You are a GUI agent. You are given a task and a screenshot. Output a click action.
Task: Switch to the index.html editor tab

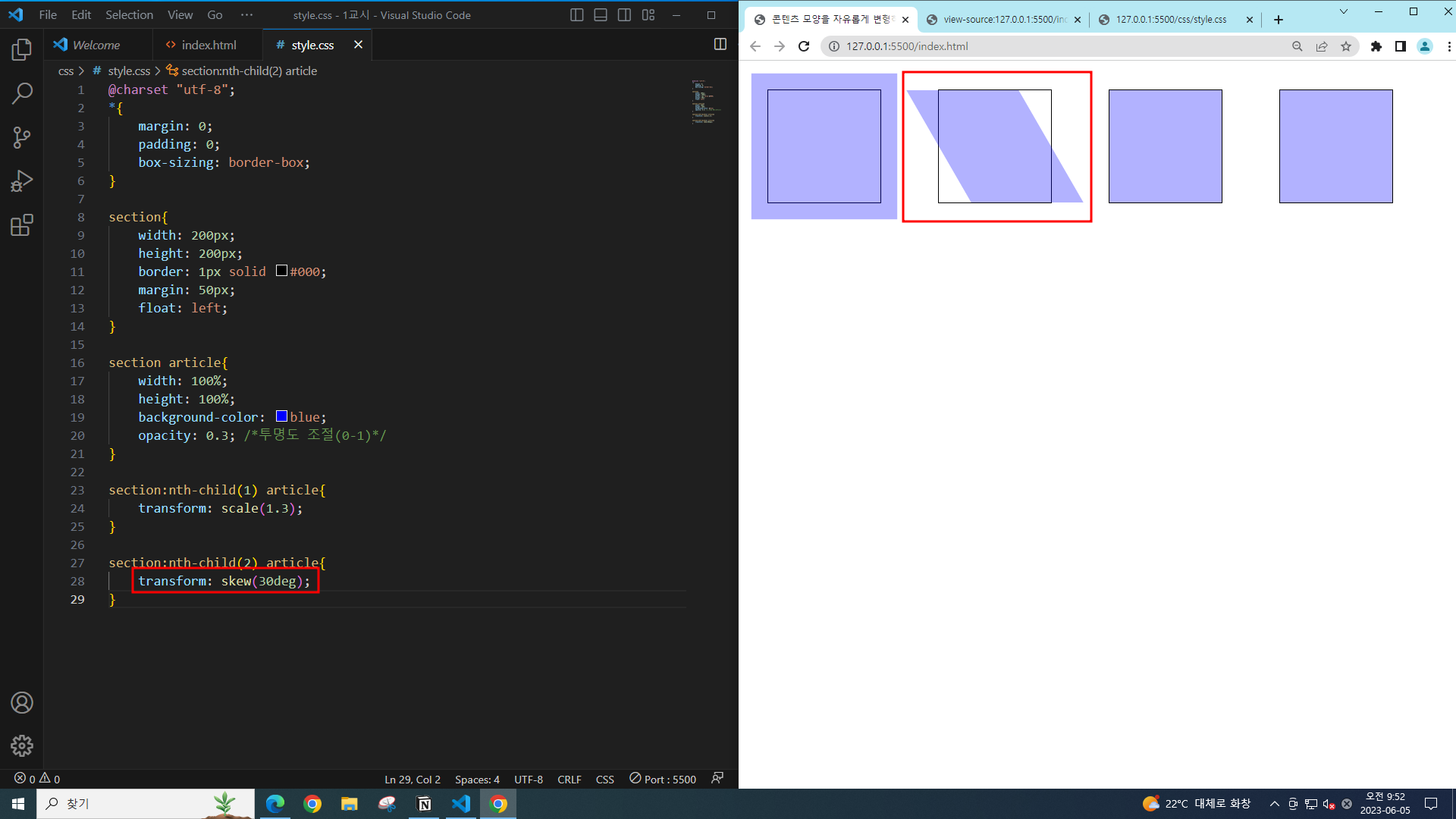click(209, 45)
